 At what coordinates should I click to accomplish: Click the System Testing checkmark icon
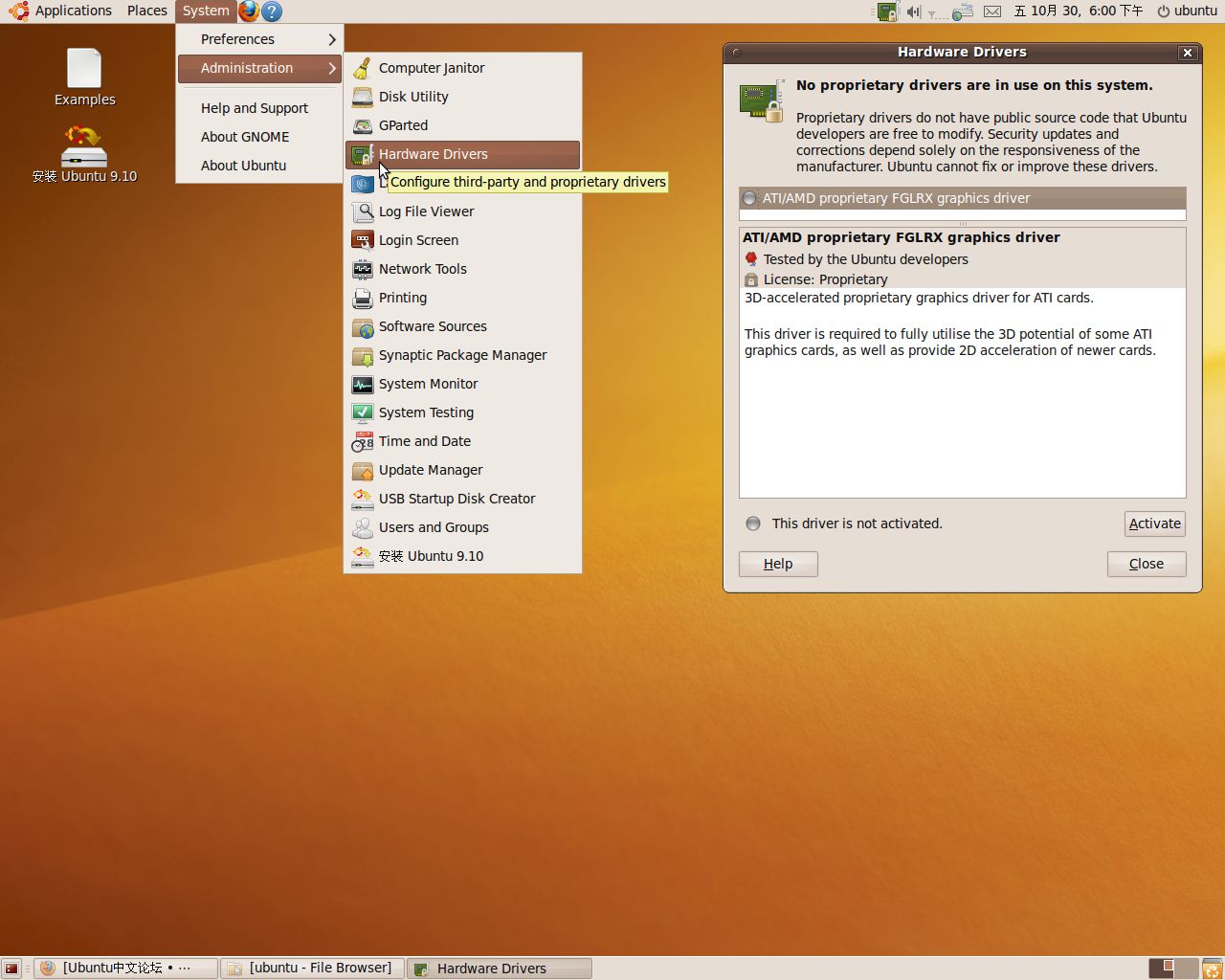(x=363, y=412)
